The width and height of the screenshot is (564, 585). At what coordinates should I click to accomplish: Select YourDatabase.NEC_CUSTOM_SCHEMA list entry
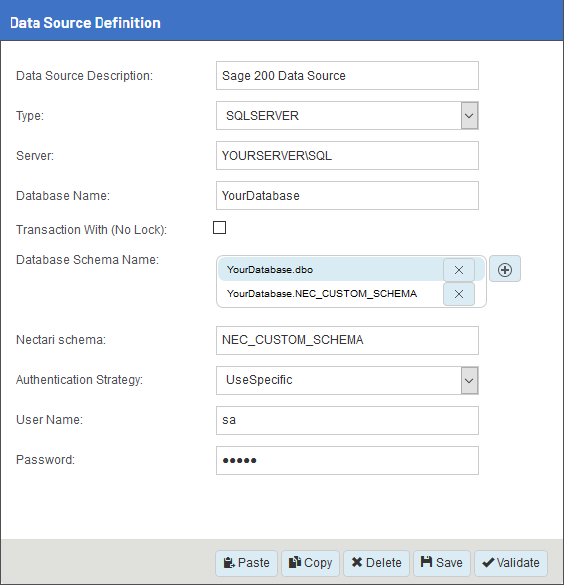330,294
